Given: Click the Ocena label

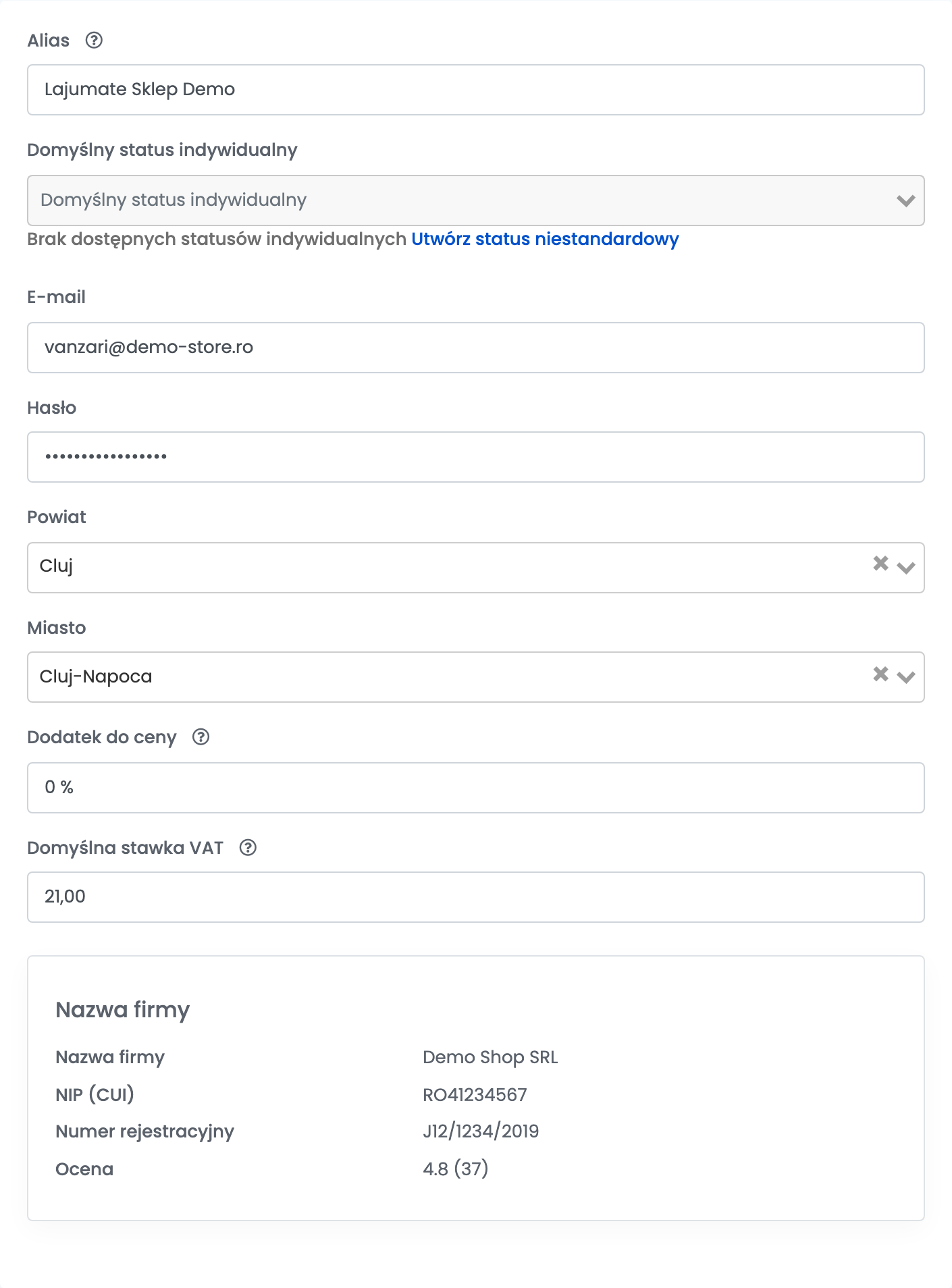Looking at the screenshot, I should click(84, 1169).
